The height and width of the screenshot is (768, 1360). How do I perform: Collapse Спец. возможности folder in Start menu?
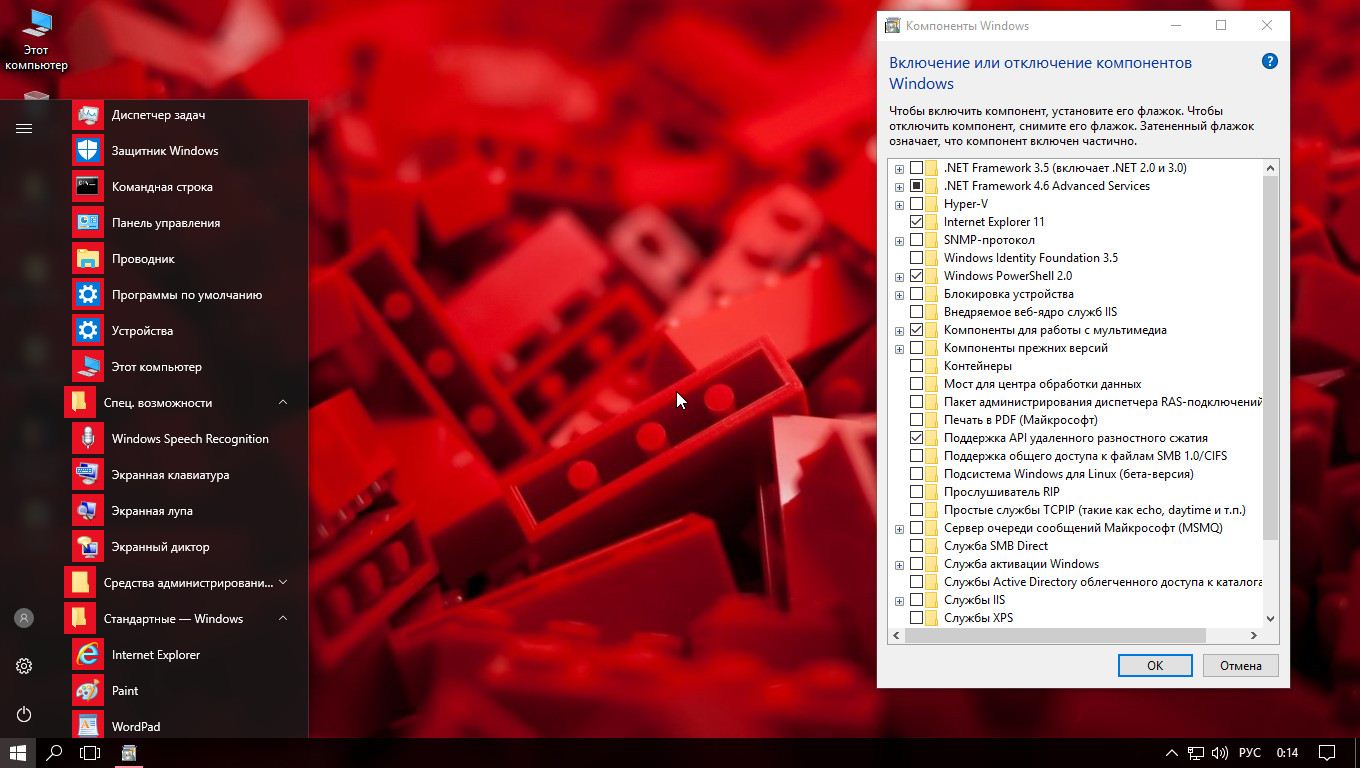coord(283,403)
